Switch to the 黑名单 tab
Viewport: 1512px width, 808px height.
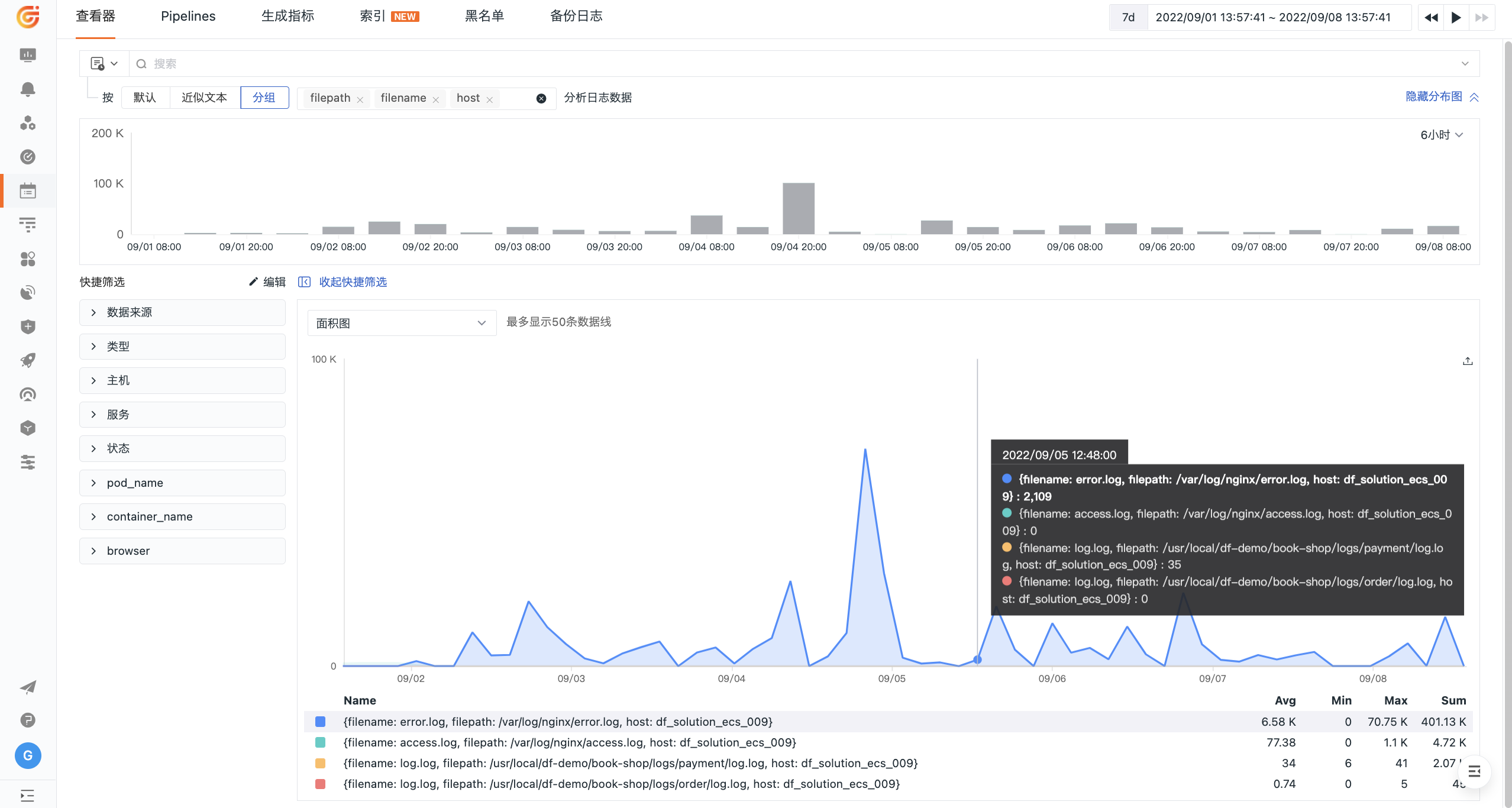click(x=484, y=16)
